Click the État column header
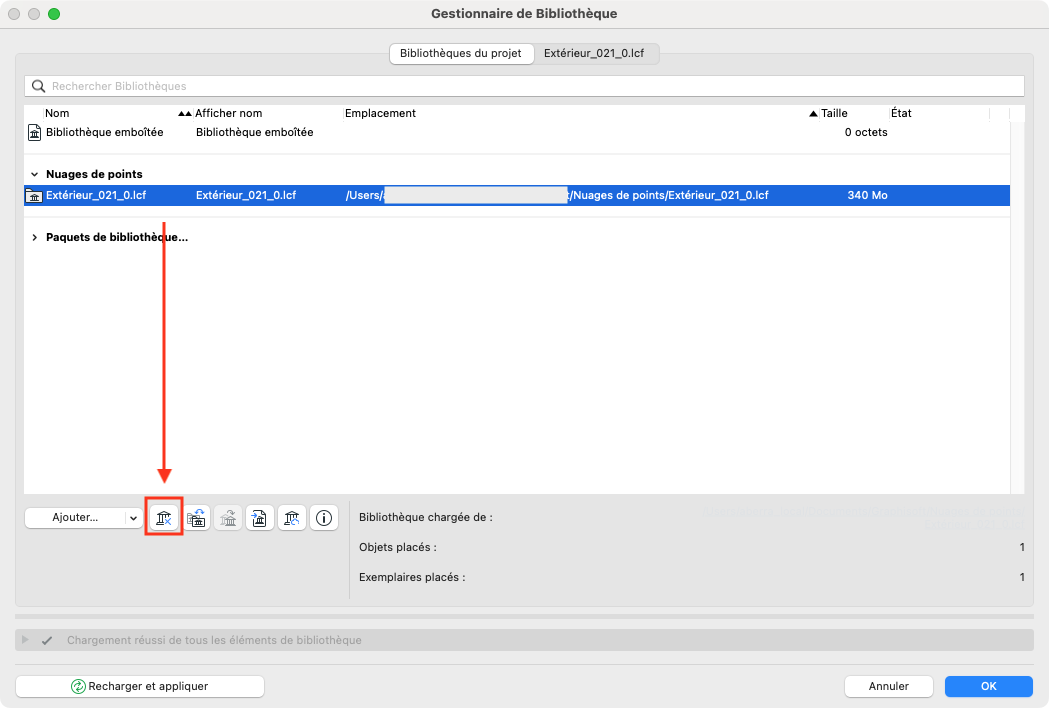This screenshot has height=708, width=1049. pos(901,114)
